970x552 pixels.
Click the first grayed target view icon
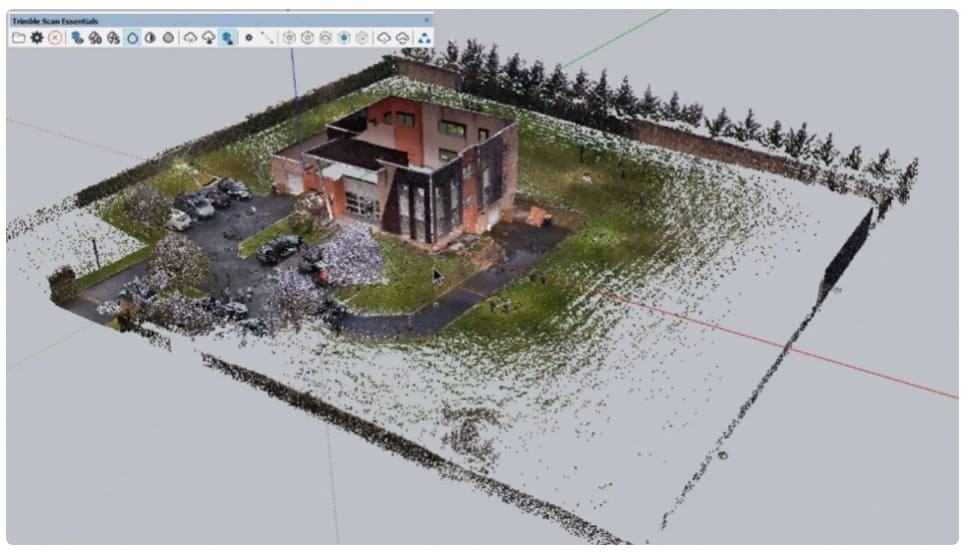click(x=289, y=38)
